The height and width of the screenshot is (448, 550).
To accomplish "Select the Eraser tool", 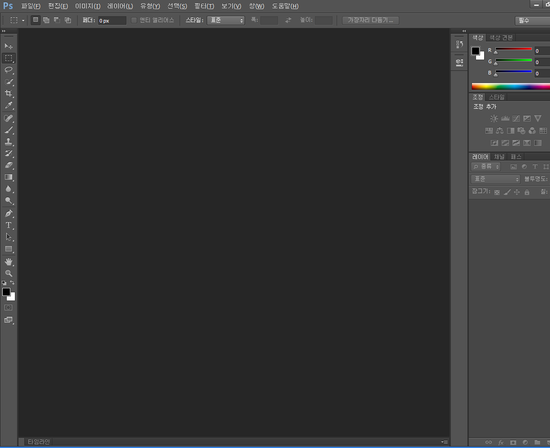I will click(8, 165).
